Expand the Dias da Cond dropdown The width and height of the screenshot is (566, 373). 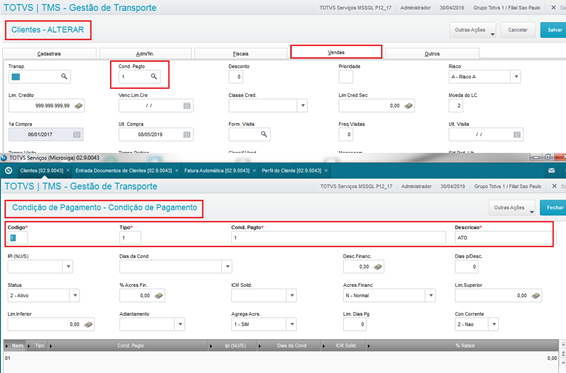(x=227, y=267)
